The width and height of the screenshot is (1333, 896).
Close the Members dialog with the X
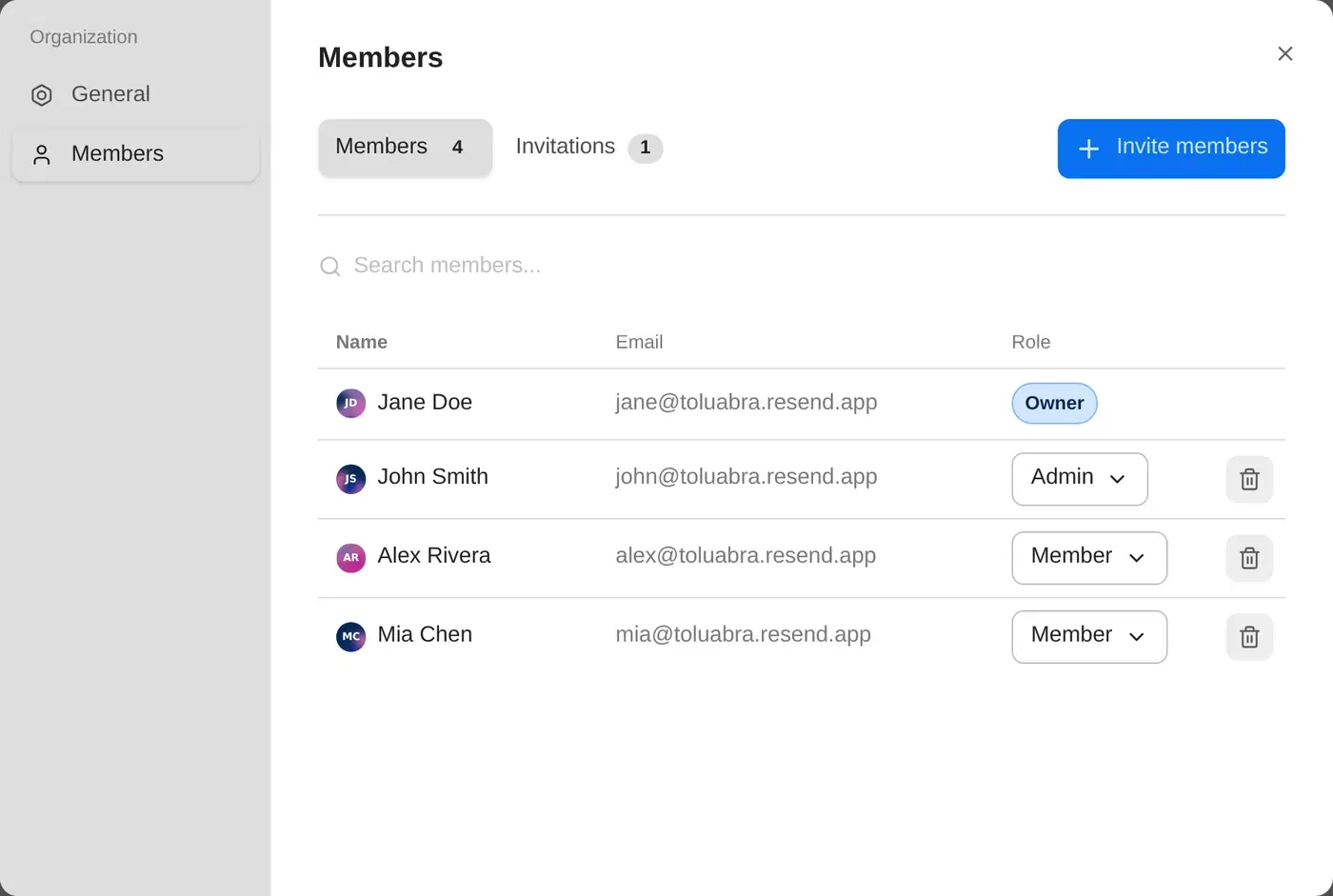pyautogui.click(x=1284, y=53)
